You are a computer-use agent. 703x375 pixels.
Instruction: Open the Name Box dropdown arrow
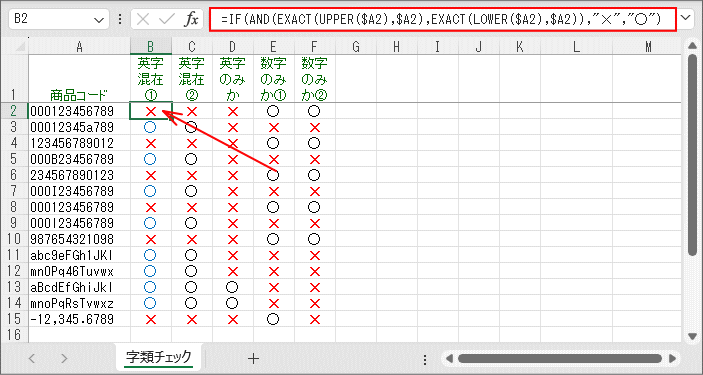point(99,20)
